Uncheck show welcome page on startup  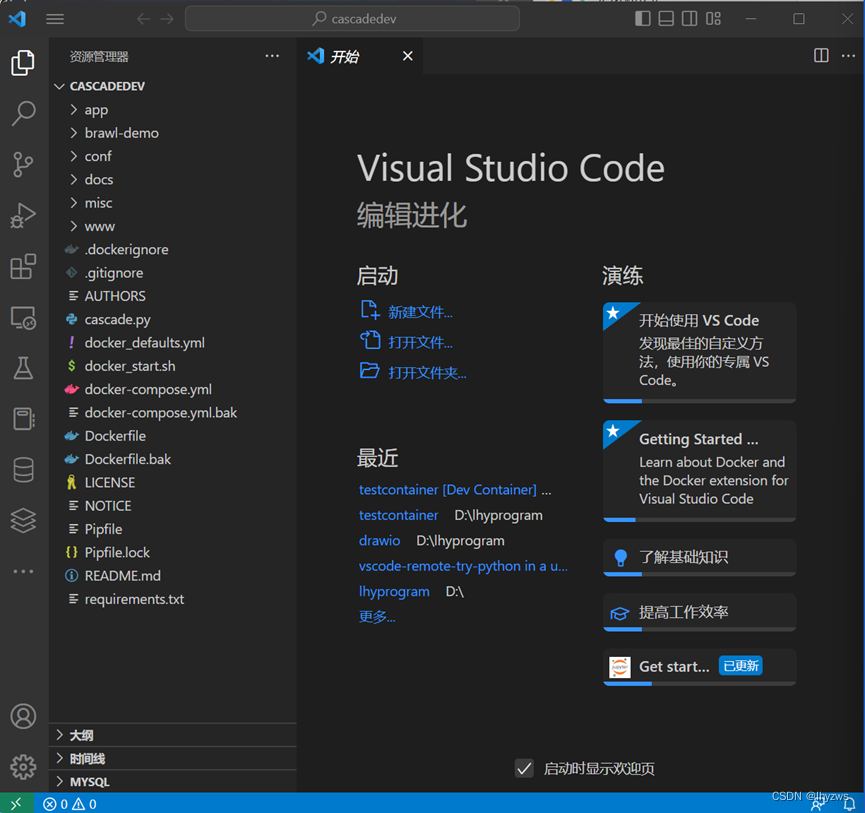coord(524,768)
